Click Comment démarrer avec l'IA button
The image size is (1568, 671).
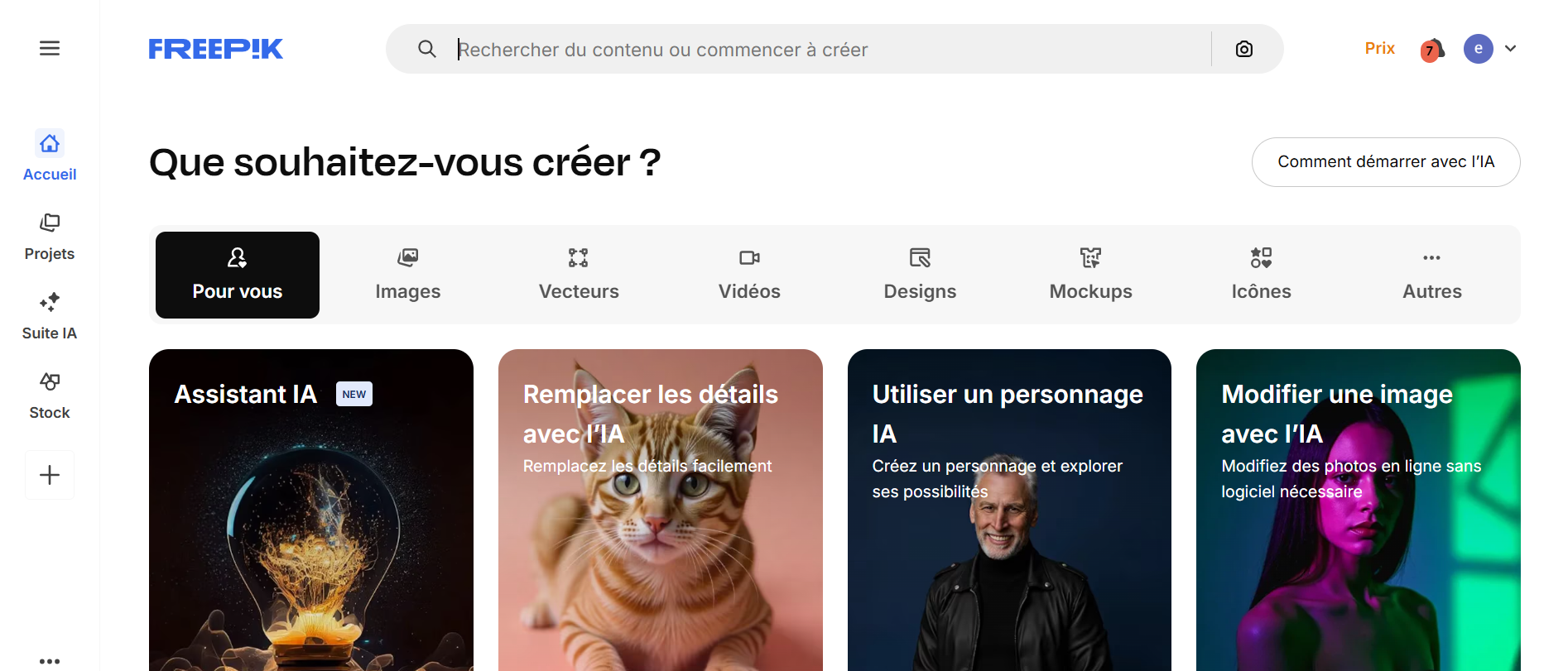[1386, 162]
